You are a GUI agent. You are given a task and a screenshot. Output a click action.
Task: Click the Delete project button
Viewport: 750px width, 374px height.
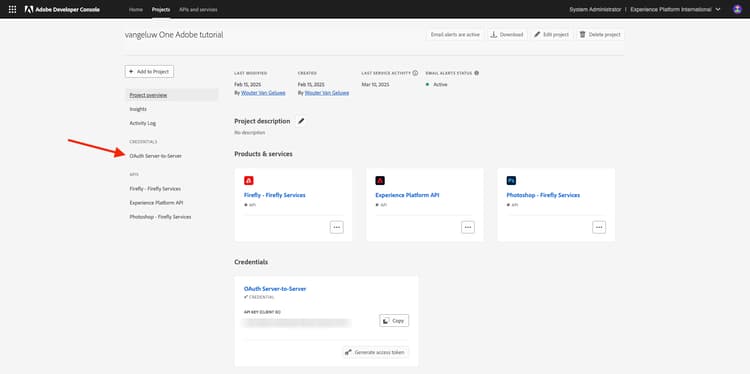pyautogui.click(x=600, y=34)
